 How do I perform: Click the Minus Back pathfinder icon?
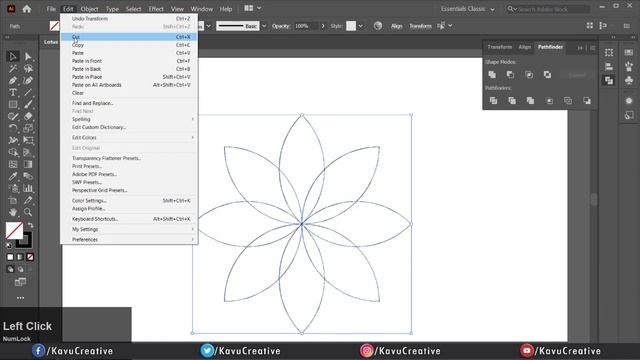(x=587, y=100)
